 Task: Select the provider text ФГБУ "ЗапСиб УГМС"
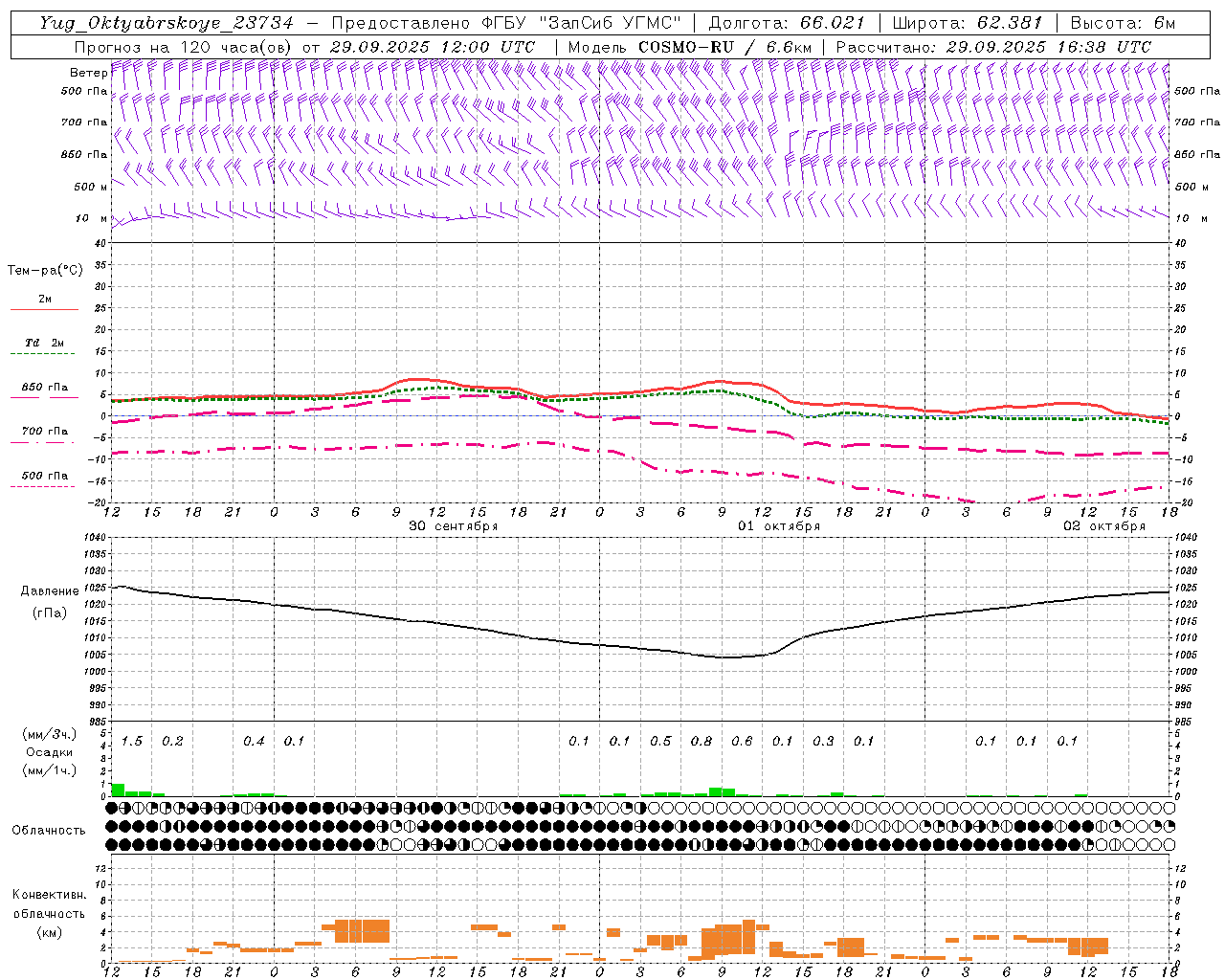pos(581,23)
